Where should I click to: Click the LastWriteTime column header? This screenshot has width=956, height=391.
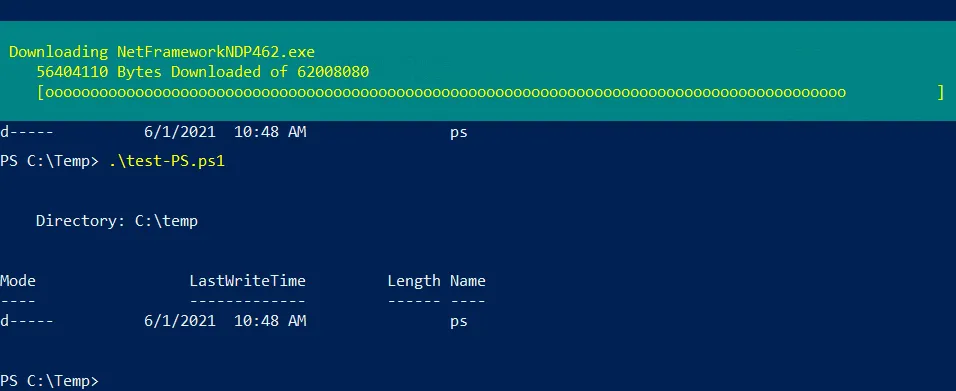tap(247, 281)
